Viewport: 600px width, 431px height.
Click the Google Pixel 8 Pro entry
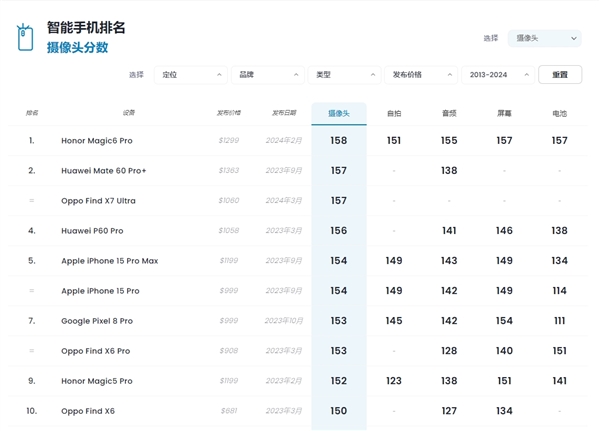tap(96, 321)
